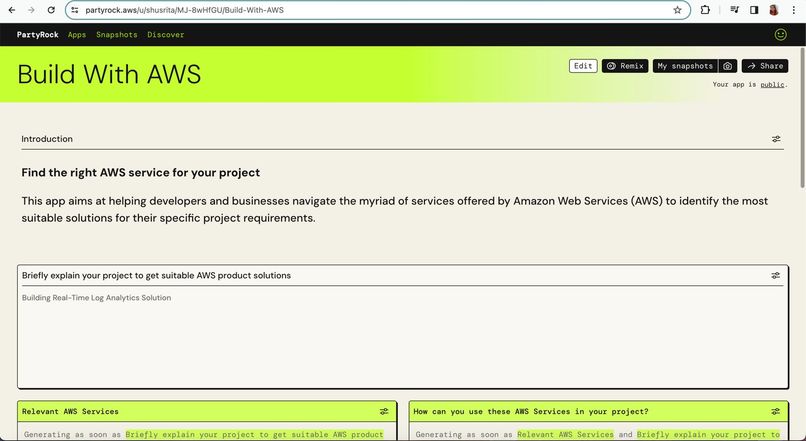Open settings for Relevant AWS Services widget

[384, 411]
